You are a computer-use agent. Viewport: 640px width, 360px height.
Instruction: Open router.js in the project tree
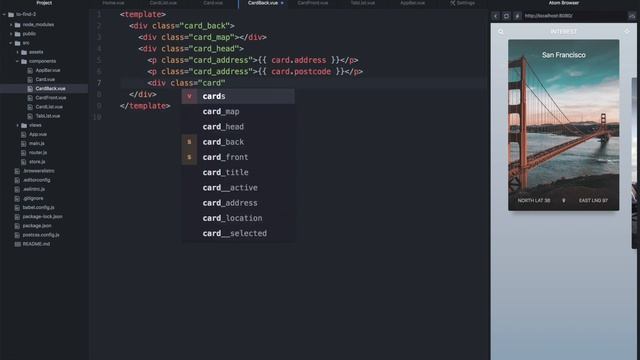coord(38,153)
